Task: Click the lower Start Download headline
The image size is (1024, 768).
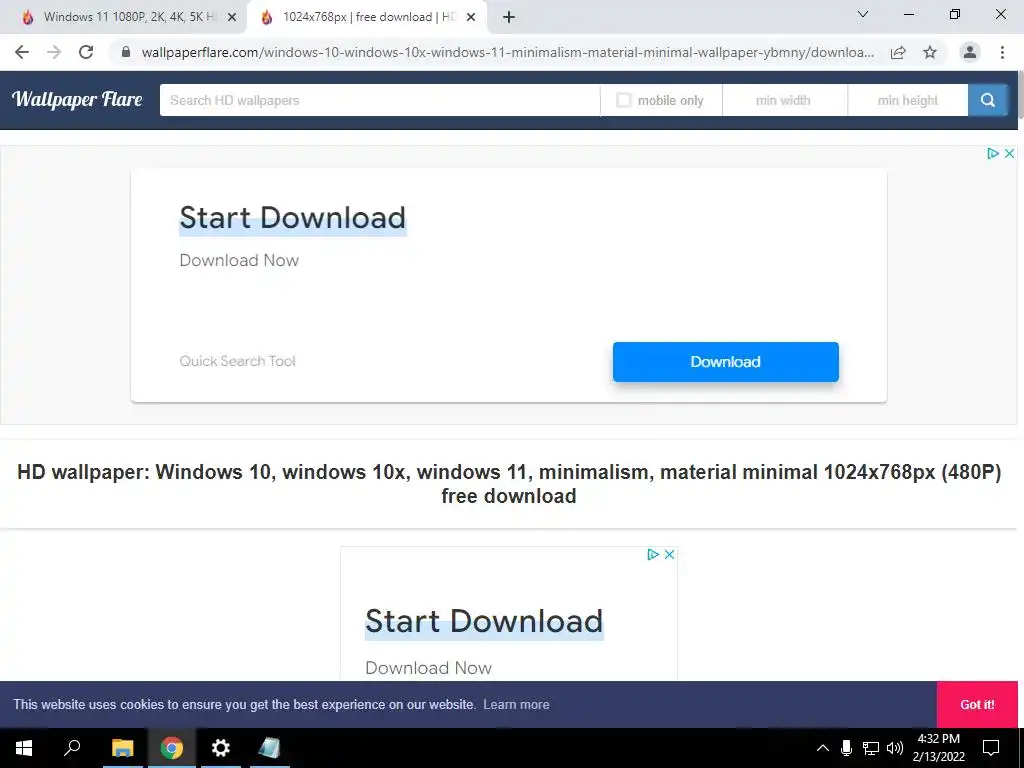Action: tap(484, 621)
